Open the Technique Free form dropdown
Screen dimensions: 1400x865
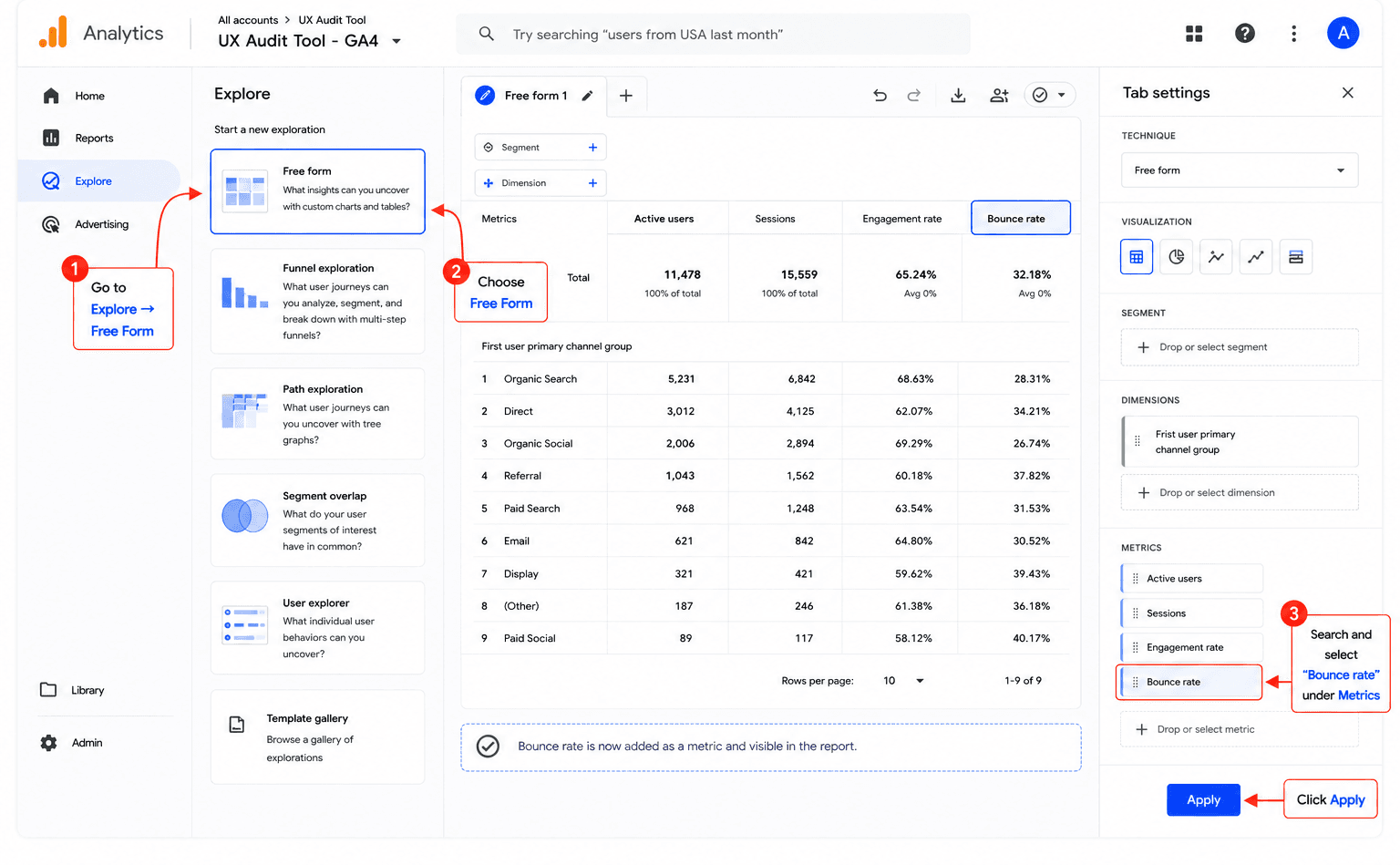point(1240,170)
